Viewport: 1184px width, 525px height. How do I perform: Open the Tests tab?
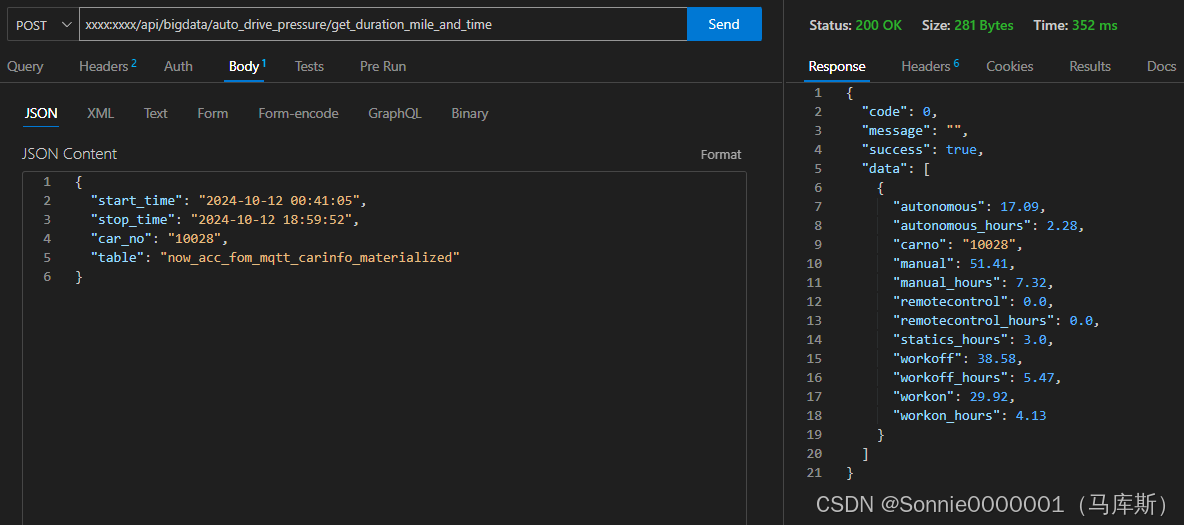(x=309, y=67)
